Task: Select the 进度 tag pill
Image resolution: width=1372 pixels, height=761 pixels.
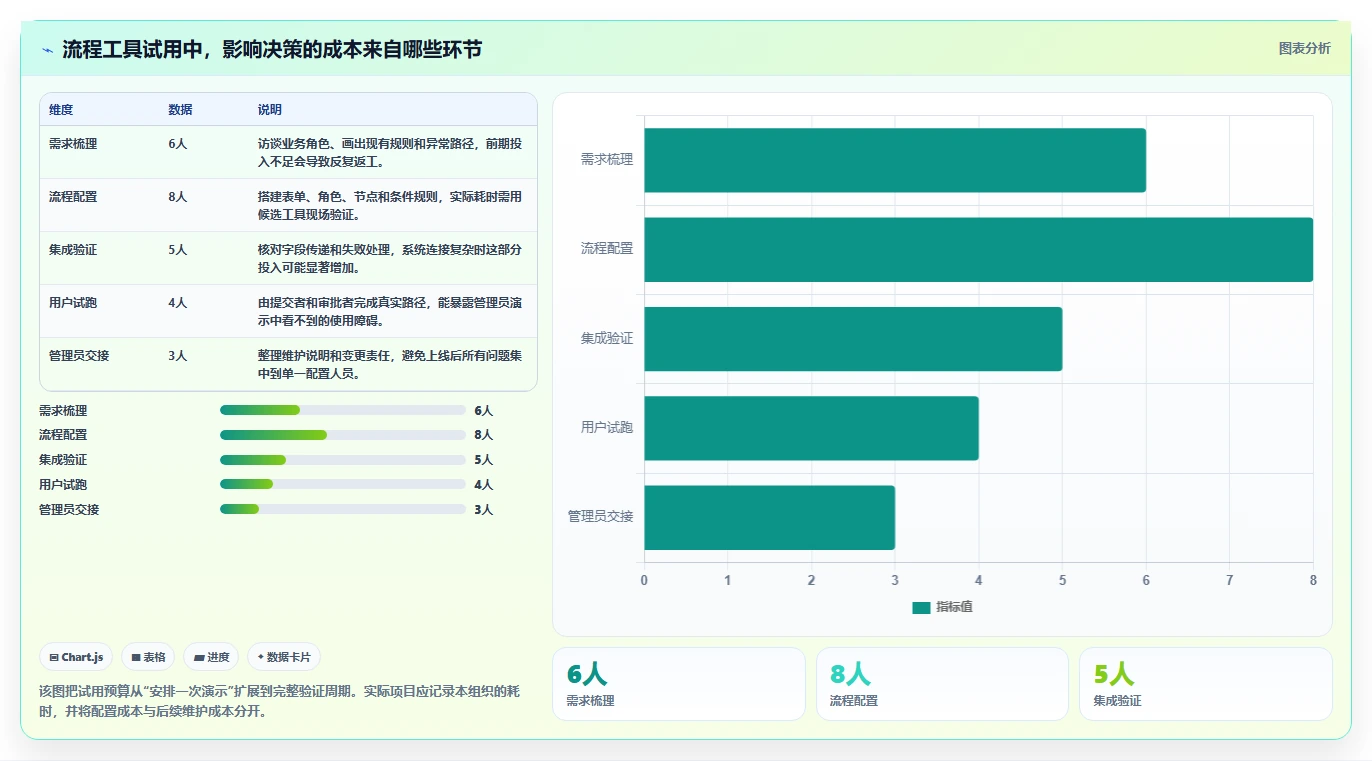Action: (211, 657)
